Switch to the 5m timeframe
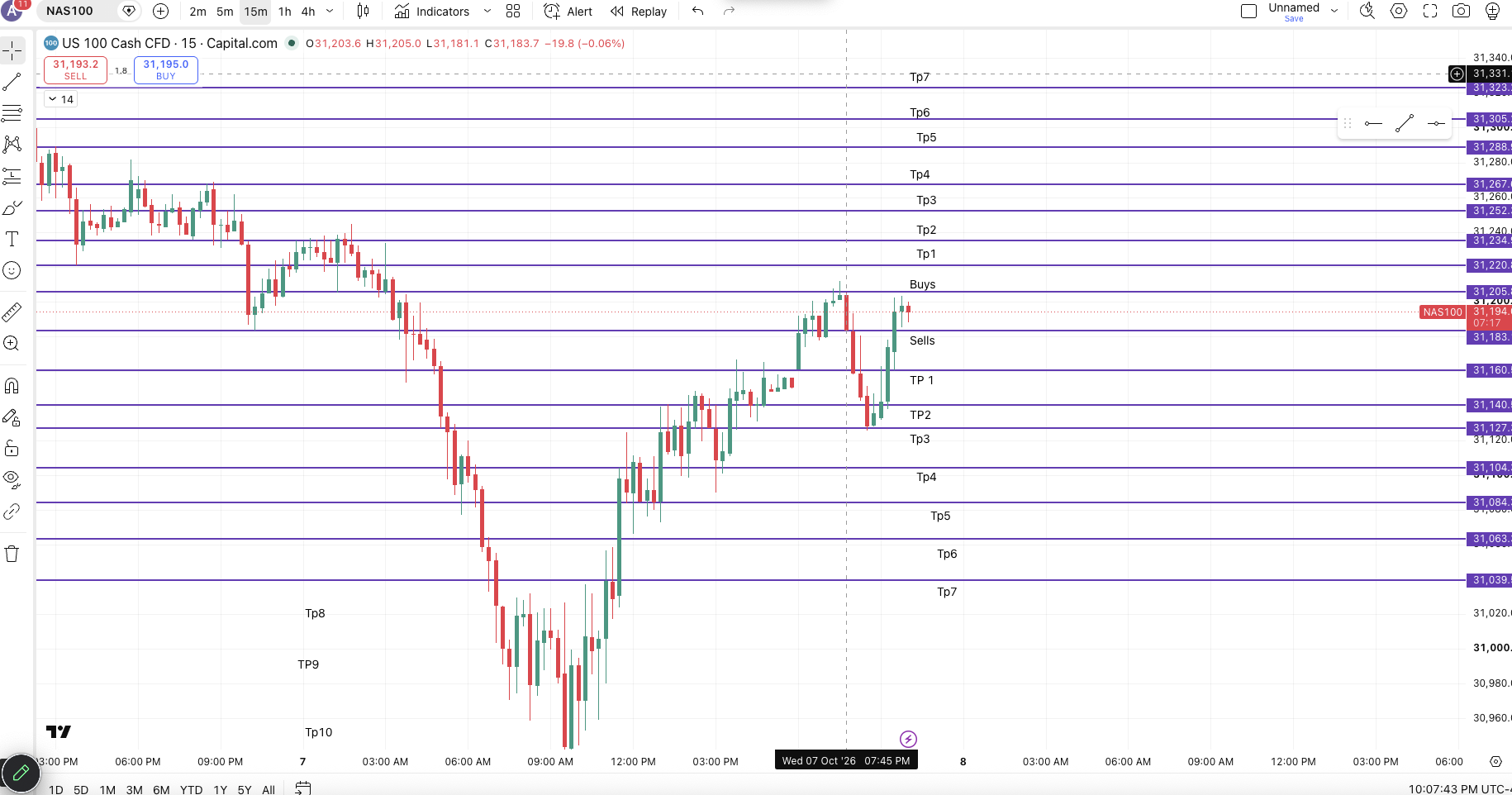This screenshot has height=795, width=1512. point(225,12)
